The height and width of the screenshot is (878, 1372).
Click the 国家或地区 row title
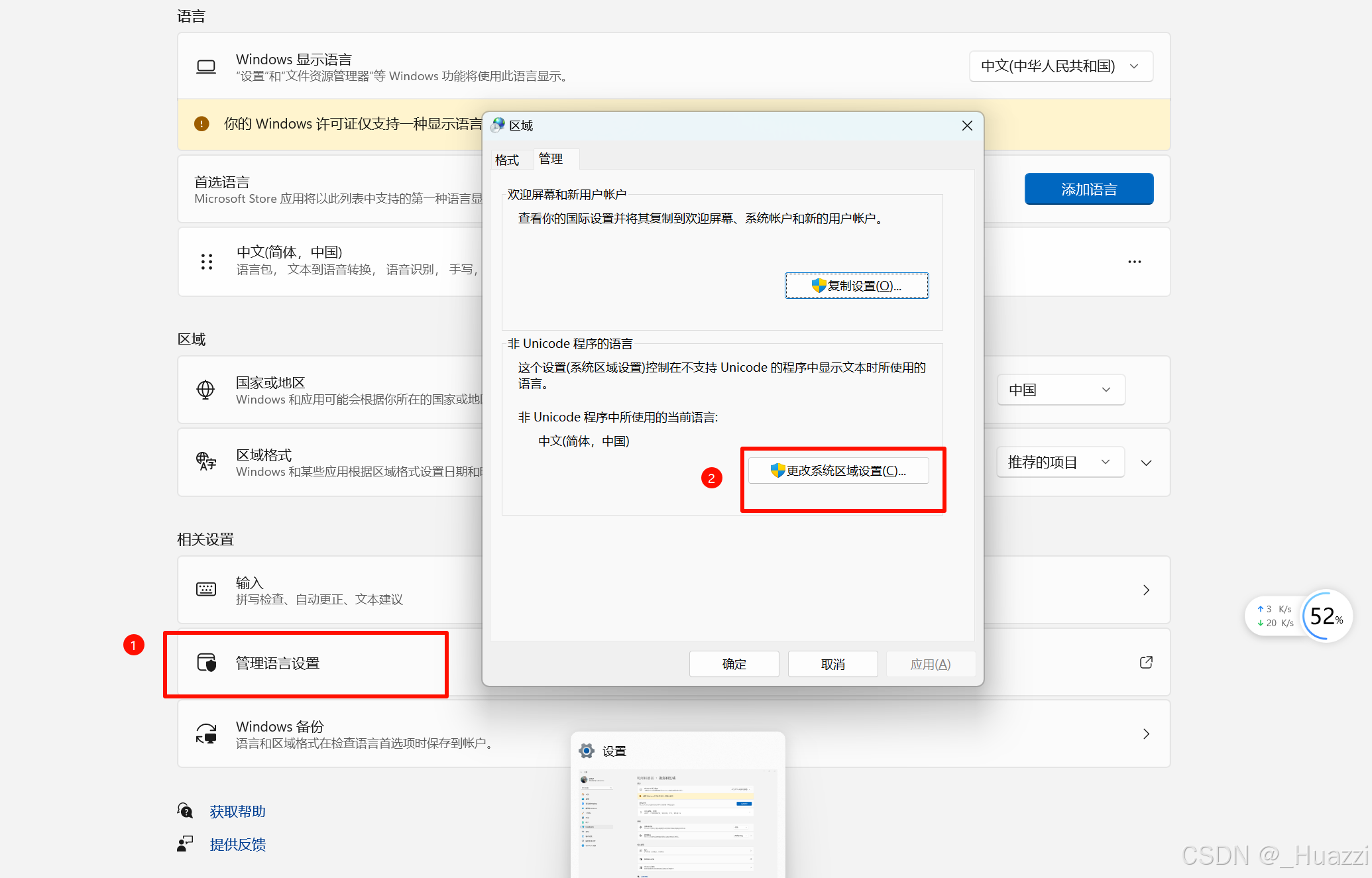point(270,382)
